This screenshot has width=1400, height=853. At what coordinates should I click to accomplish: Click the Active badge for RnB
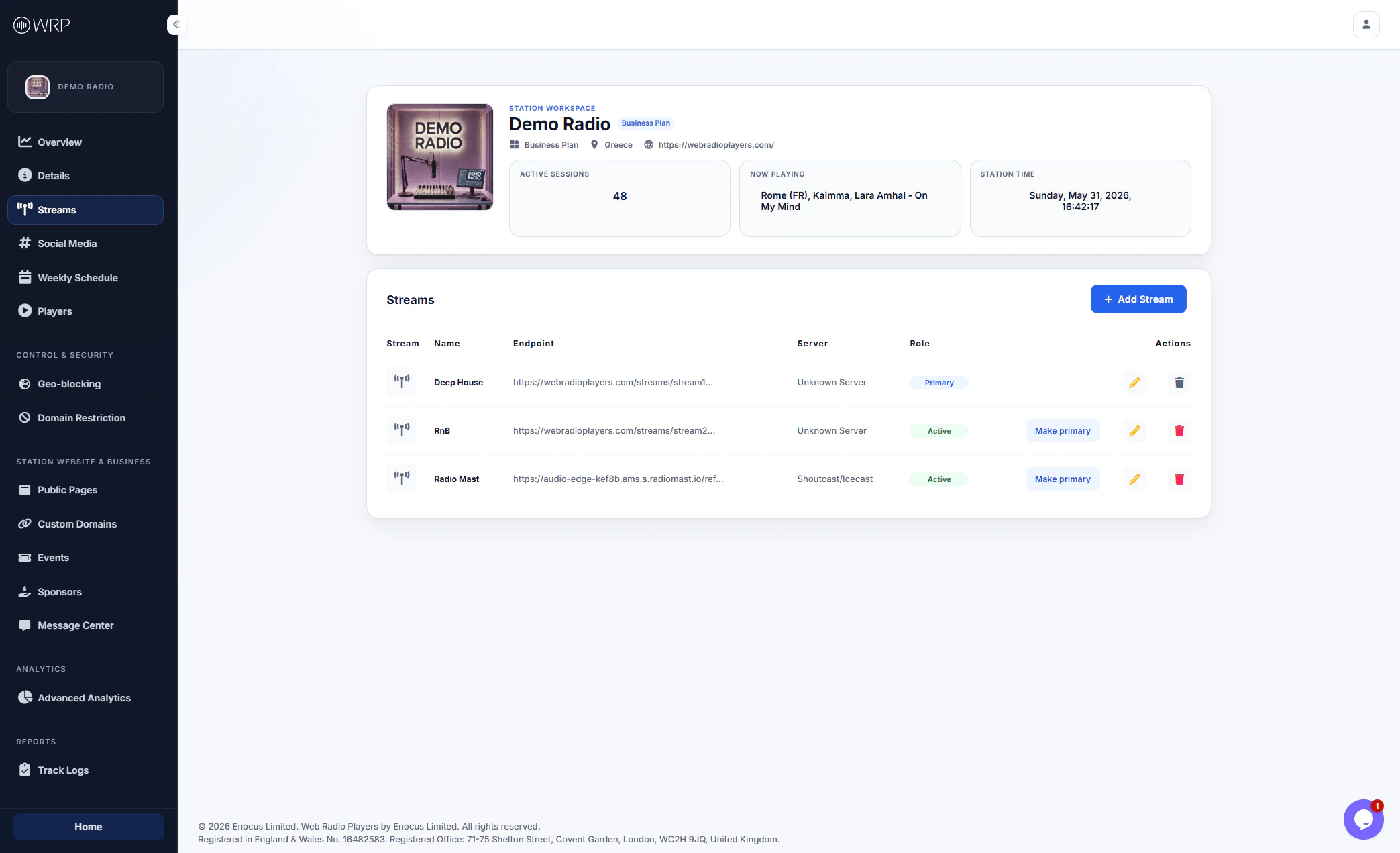pos(939,431)
